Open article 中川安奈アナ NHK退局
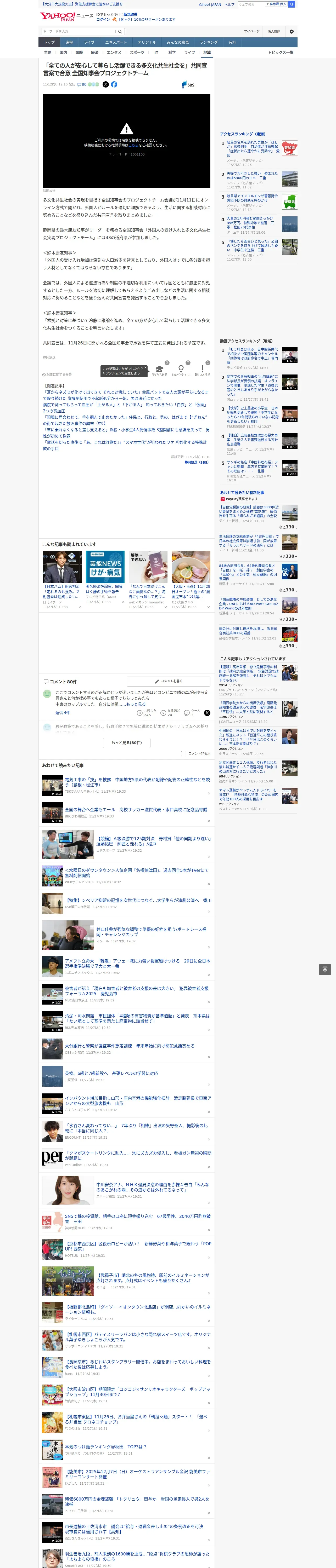This screenshot has width=336, height=1568. point(153,1187)
